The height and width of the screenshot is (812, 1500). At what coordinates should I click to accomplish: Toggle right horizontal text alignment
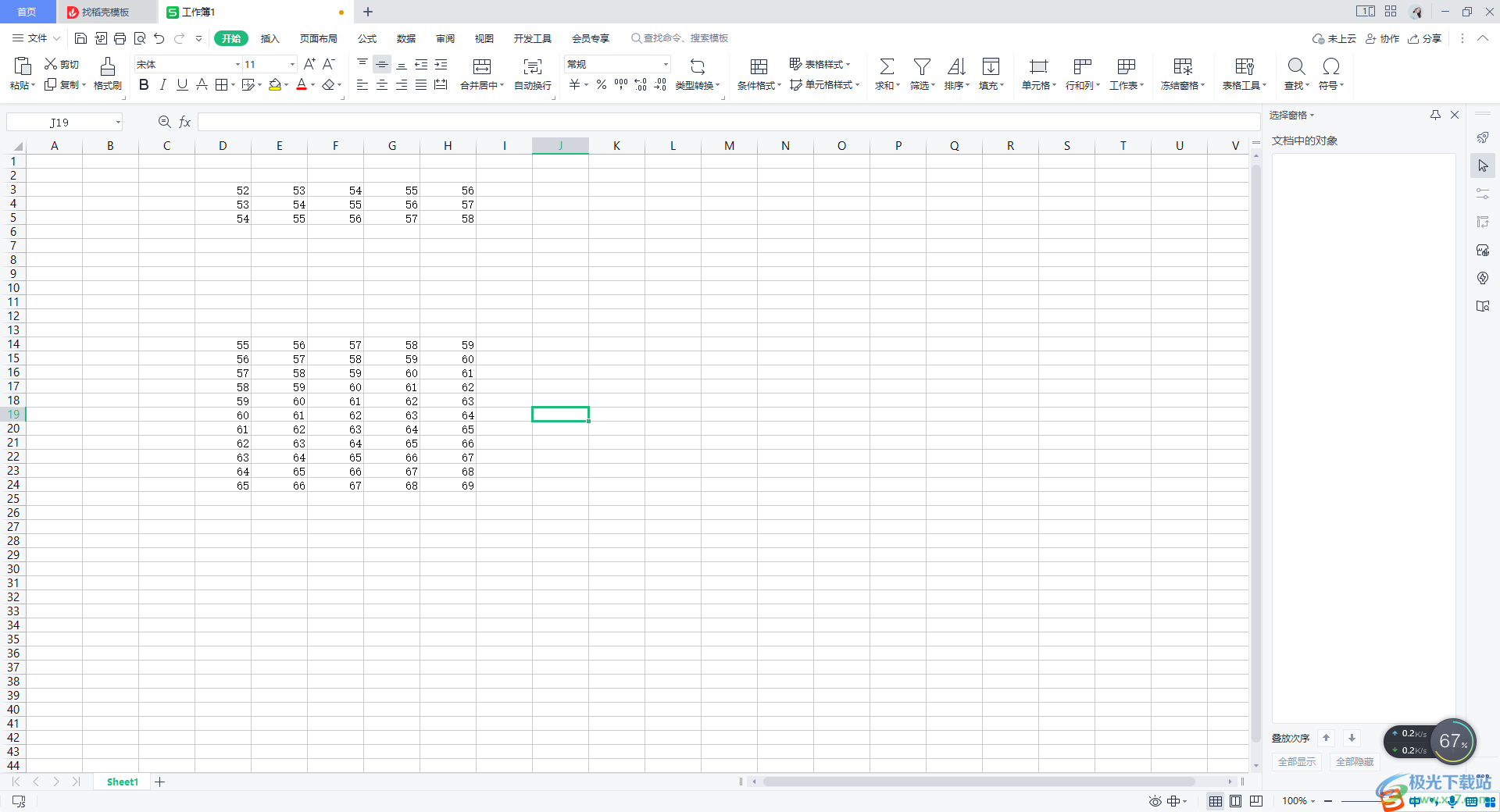coord(402,84)
